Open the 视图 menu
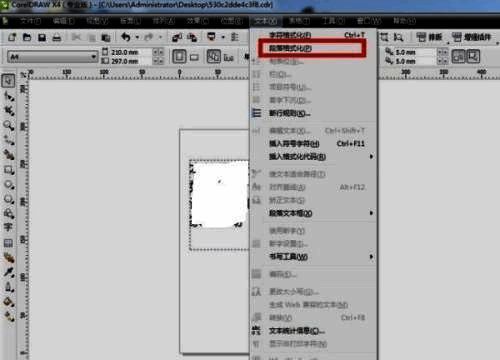This screenshot has height=360, width=500. 97,21
